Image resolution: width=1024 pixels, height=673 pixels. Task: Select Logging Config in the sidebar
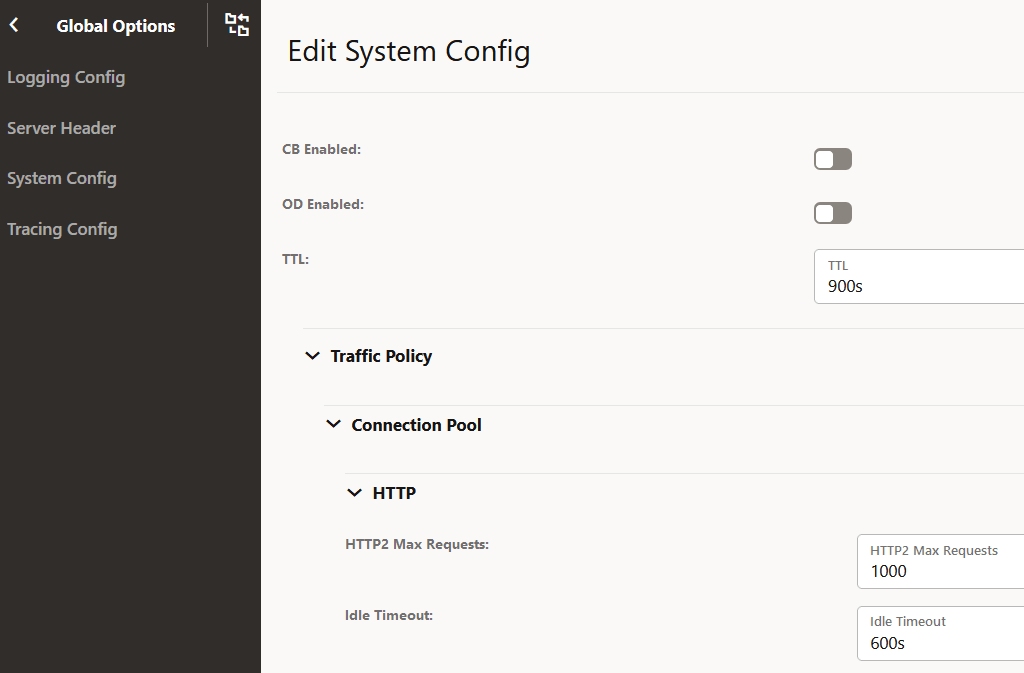click(x=66, y=77)
